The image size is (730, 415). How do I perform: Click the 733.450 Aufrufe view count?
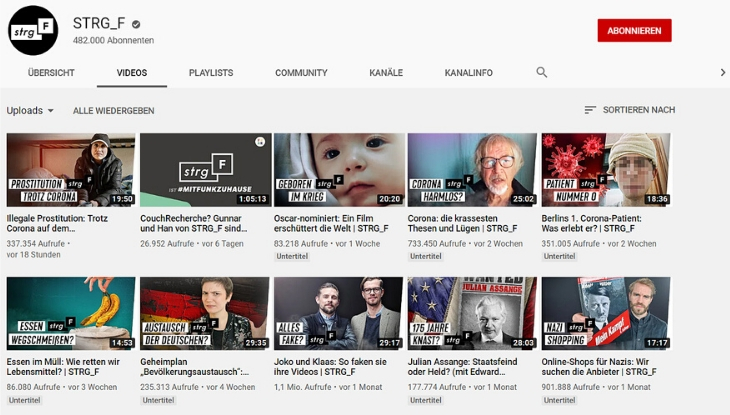click(x=436, y=244)
